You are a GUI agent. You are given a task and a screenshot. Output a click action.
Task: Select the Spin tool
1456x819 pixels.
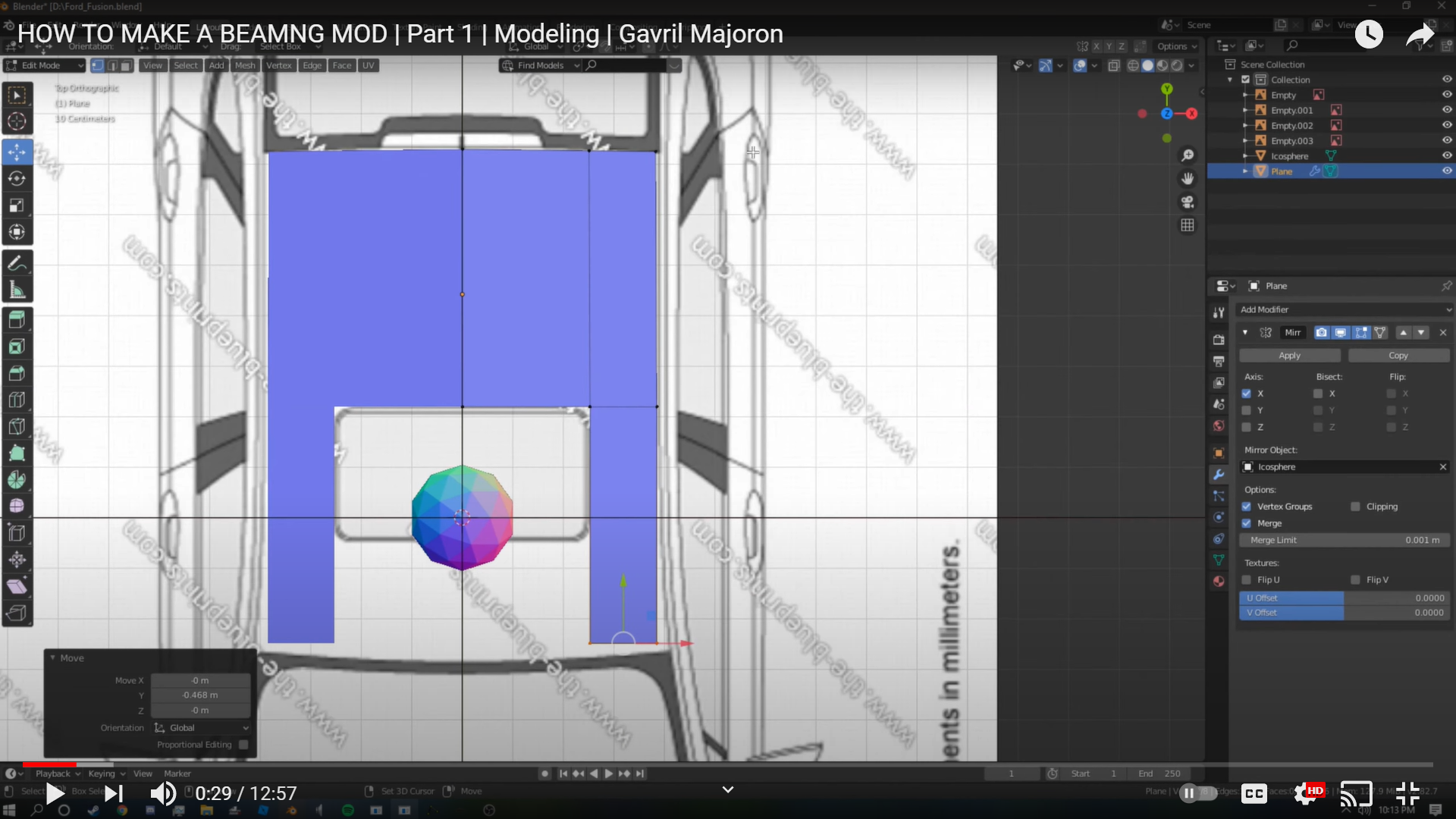click(17, 479)
